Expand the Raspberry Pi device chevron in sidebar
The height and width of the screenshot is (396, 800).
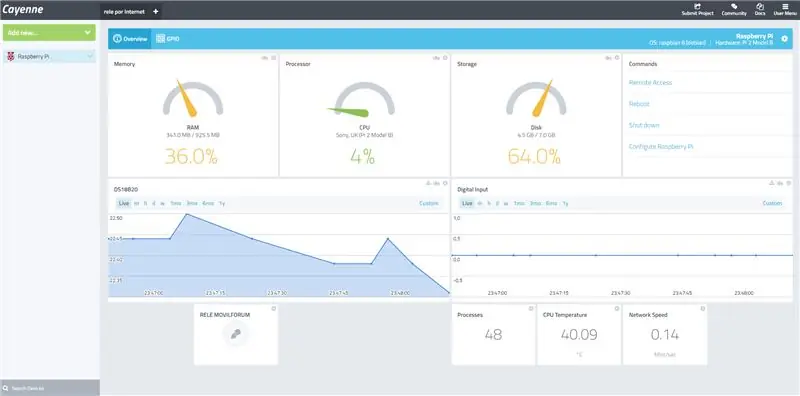pos(90,57)
